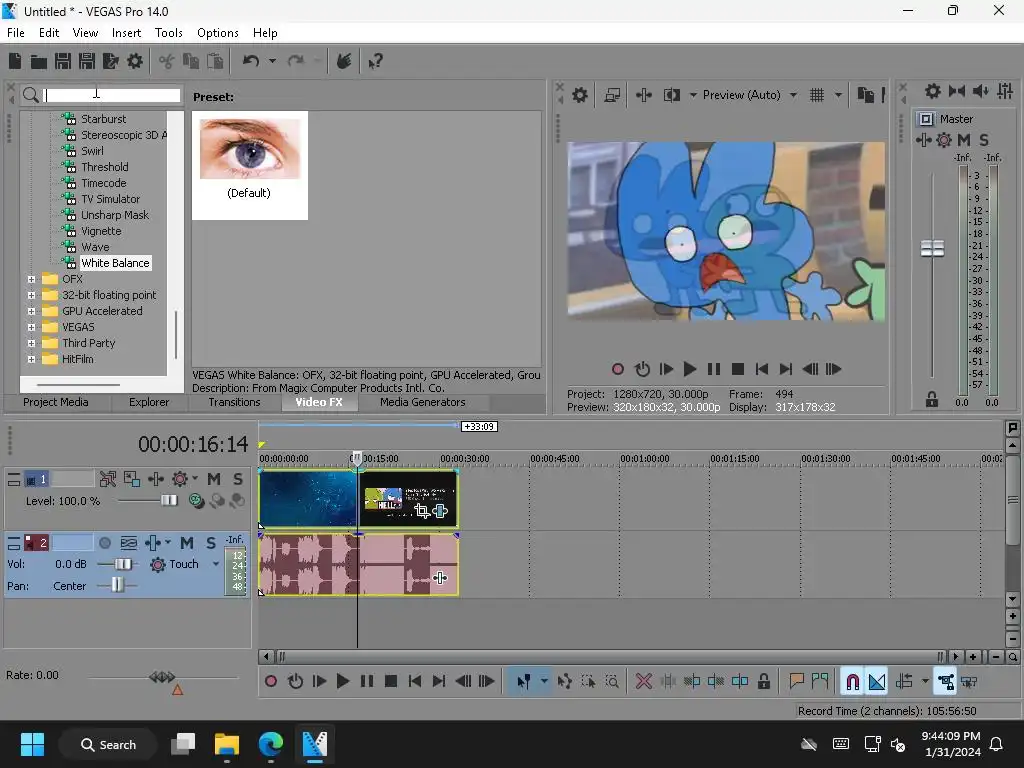Copy snapshot to clipboard icon in preview
Viewport: 1024px width, 768px height.
pyautogui.click(x=865, y=95)
